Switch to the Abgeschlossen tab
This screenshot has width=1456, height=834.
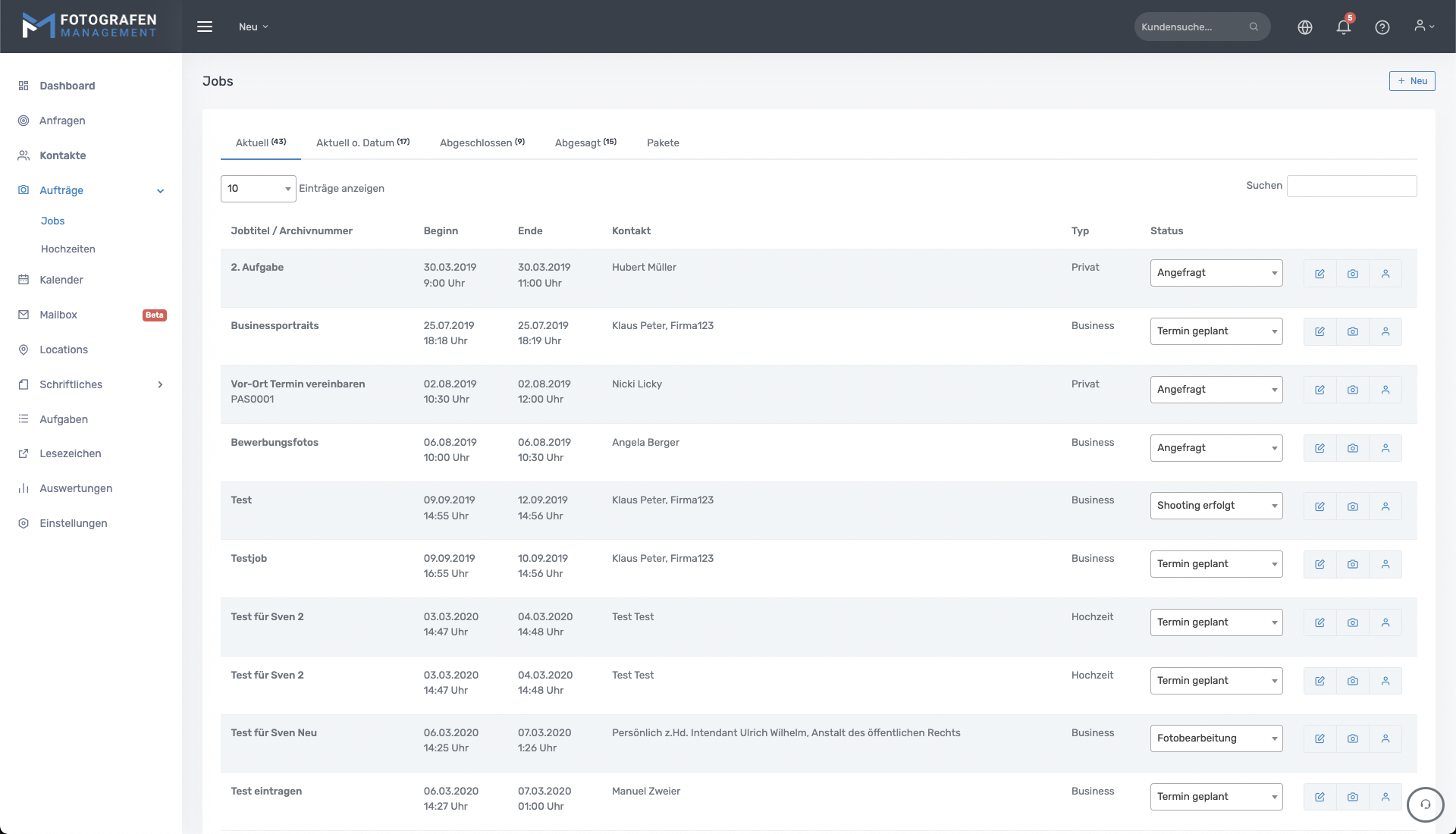click(x=482, y=143)
